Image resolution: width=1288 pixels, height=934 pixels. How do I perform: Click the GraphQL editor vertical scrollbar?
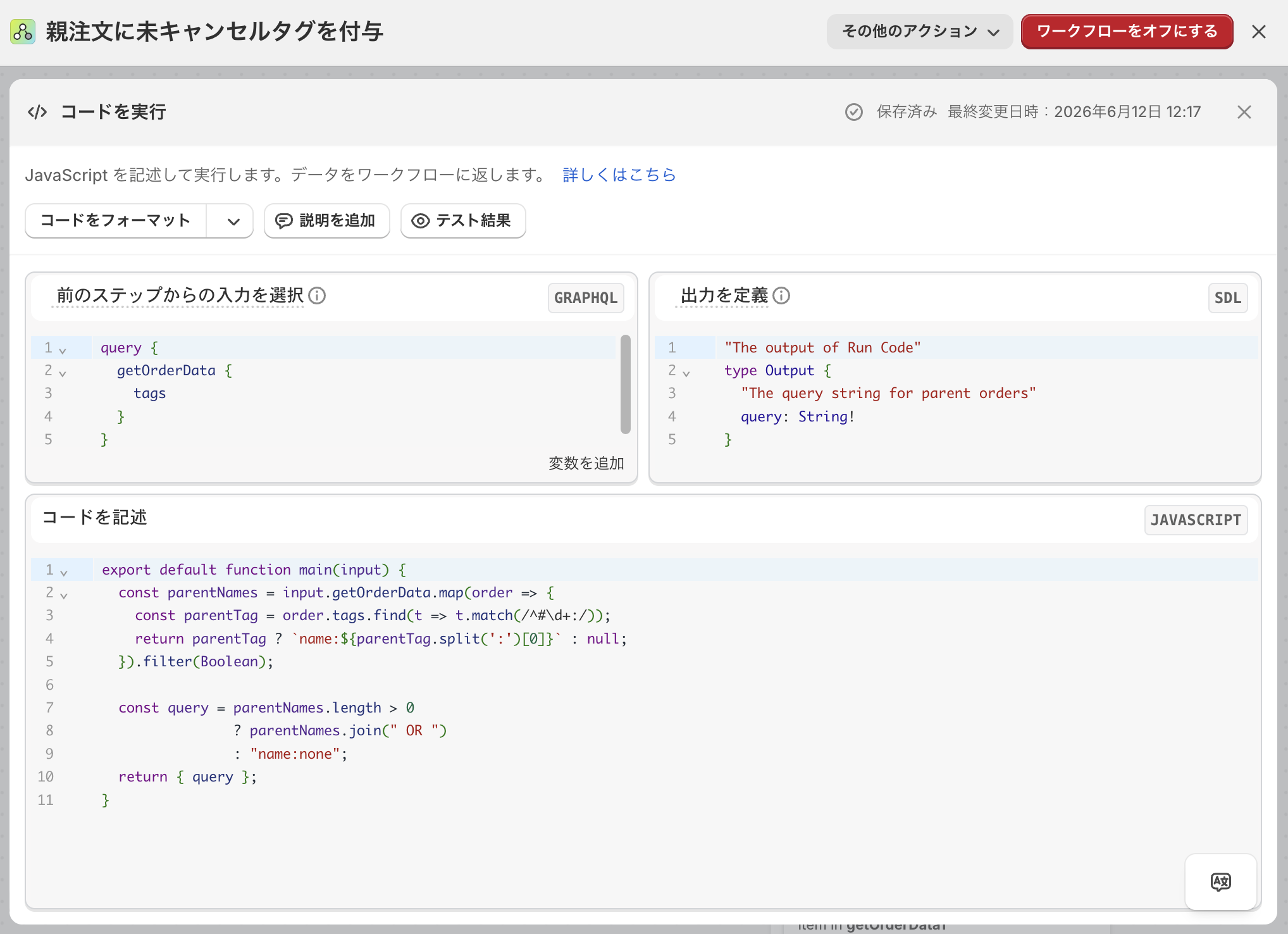(x=625, y=385)
